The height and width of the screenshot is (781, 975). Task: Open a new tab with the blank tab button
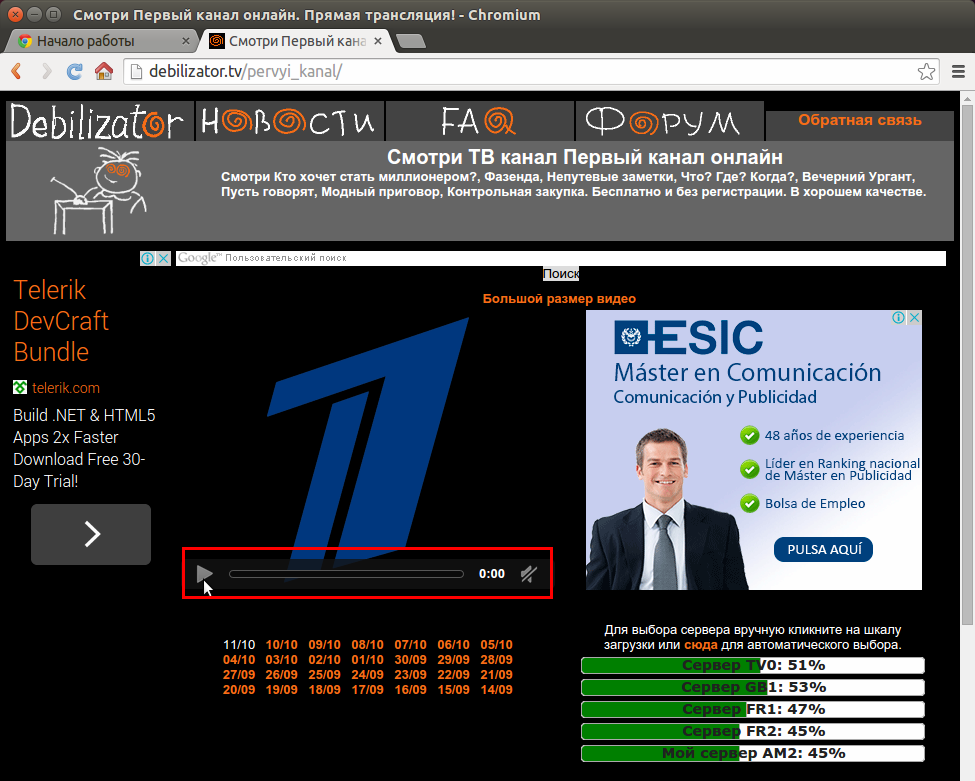411,41
